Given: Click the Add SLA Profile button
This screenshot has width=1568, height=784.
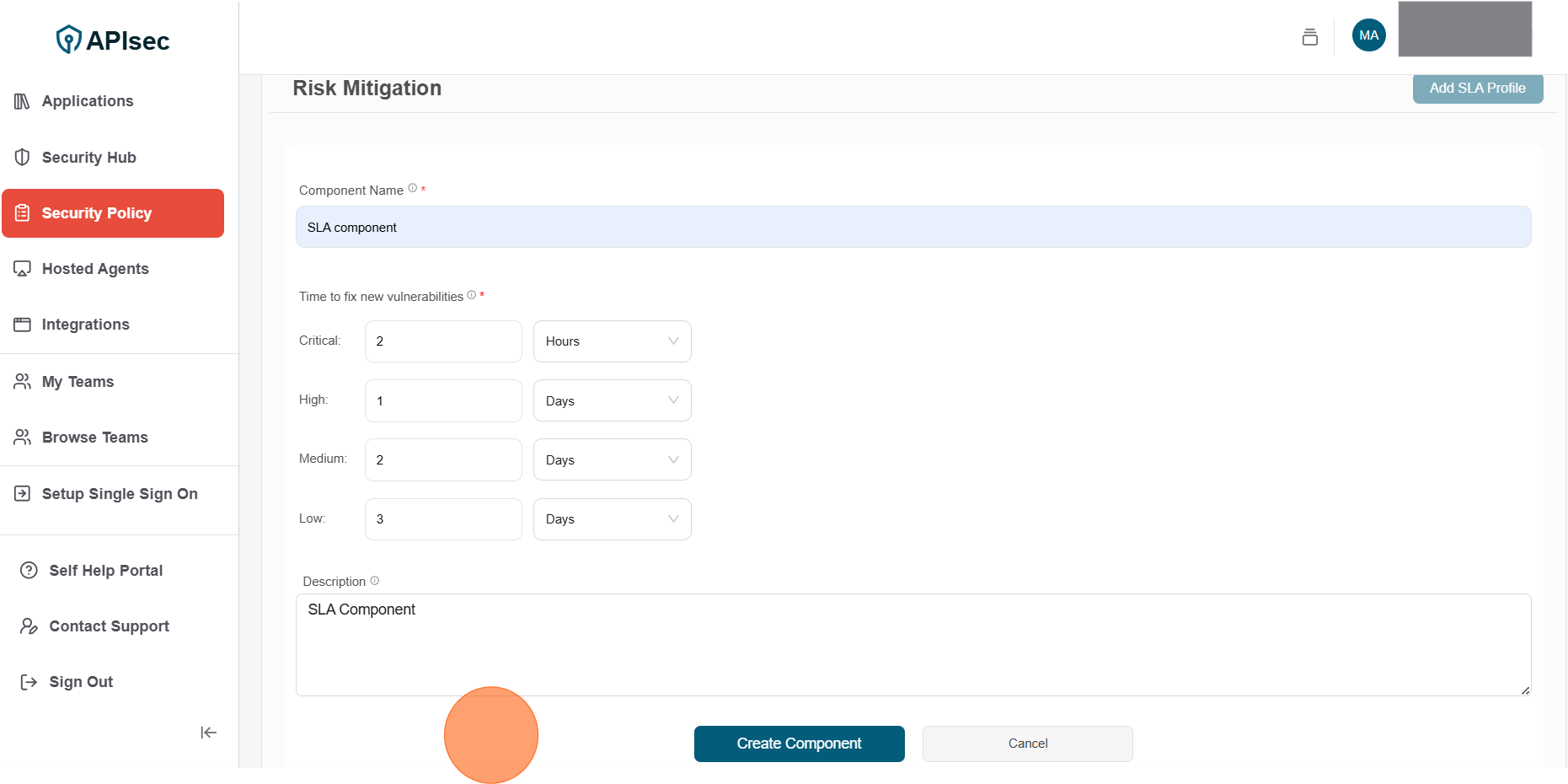Looking at the screenshot, I should click(1477, 89).
